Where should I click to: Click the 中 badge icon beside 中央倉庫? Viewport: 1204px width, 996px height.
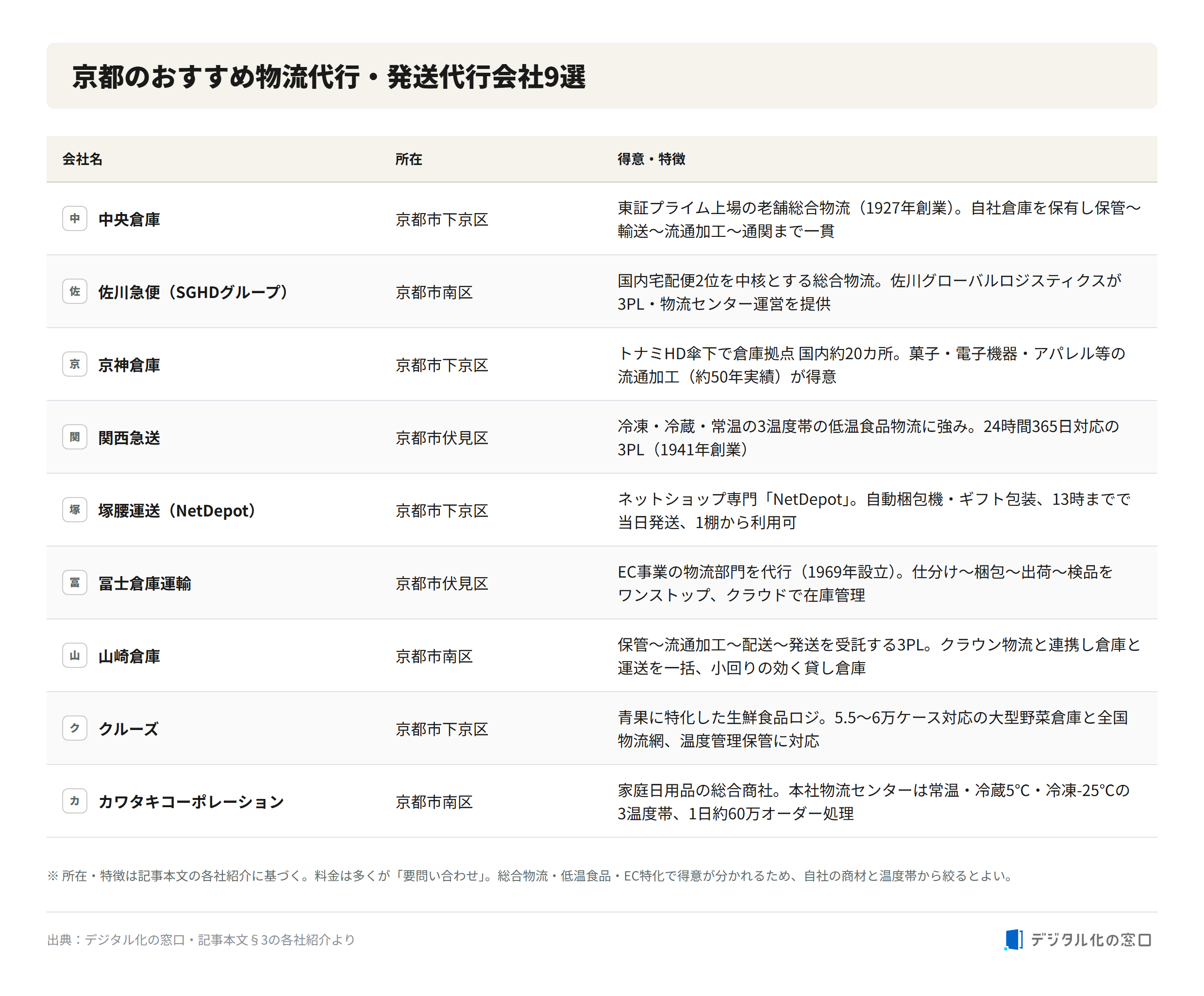(x=75, y=218)
